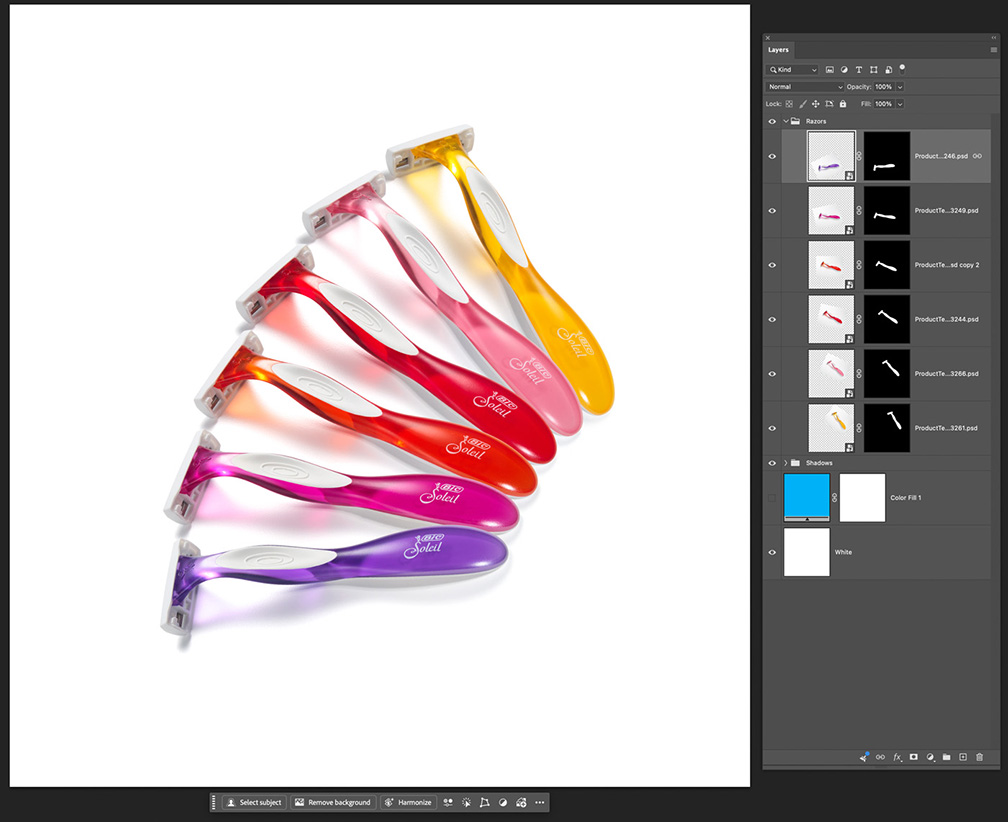Select the purple razor smart object thumbnail
Viewport: 1008px width, 822px height.
tap(831, 156)
